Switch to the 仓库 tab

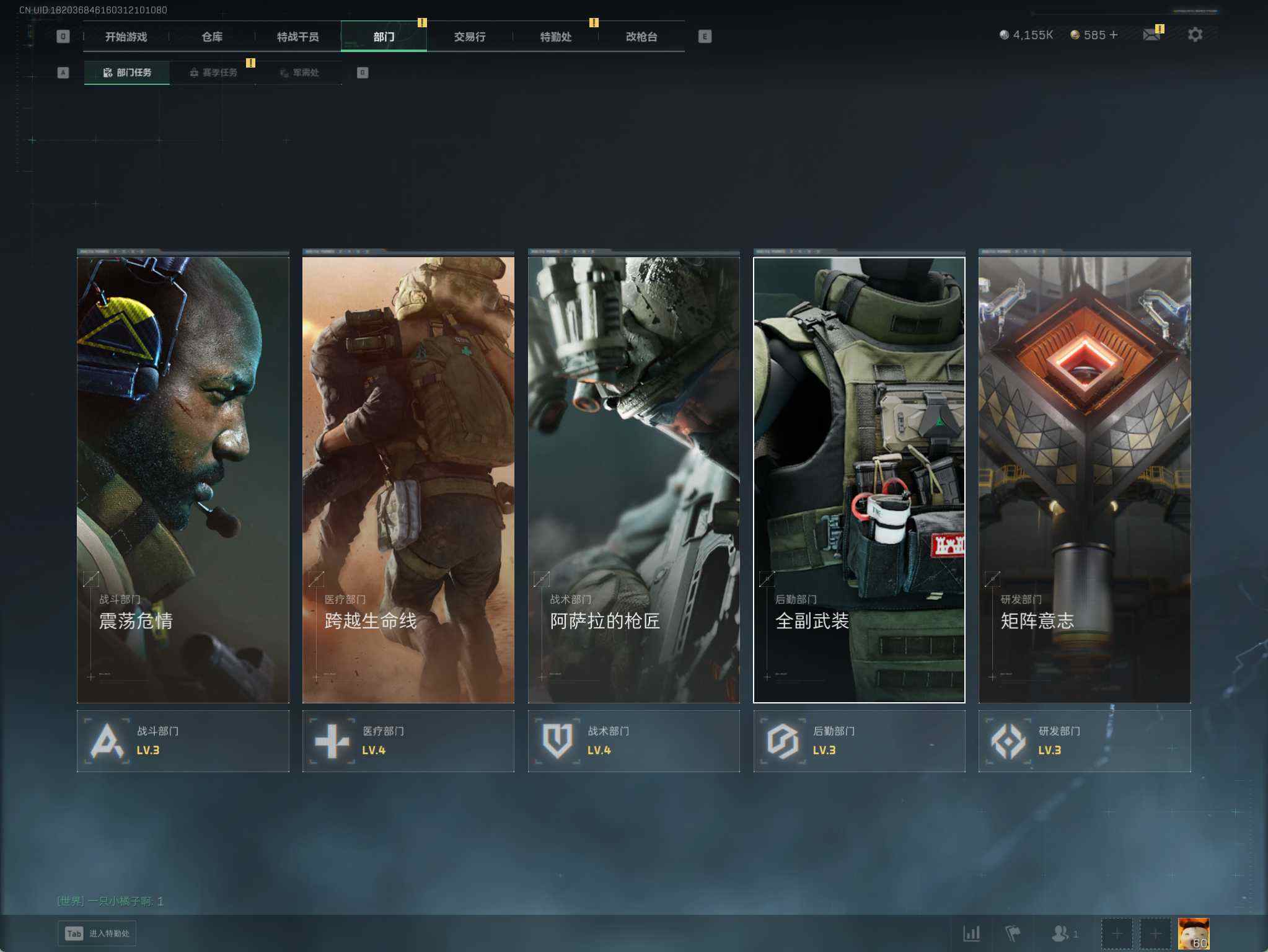(x=212, y=37)
